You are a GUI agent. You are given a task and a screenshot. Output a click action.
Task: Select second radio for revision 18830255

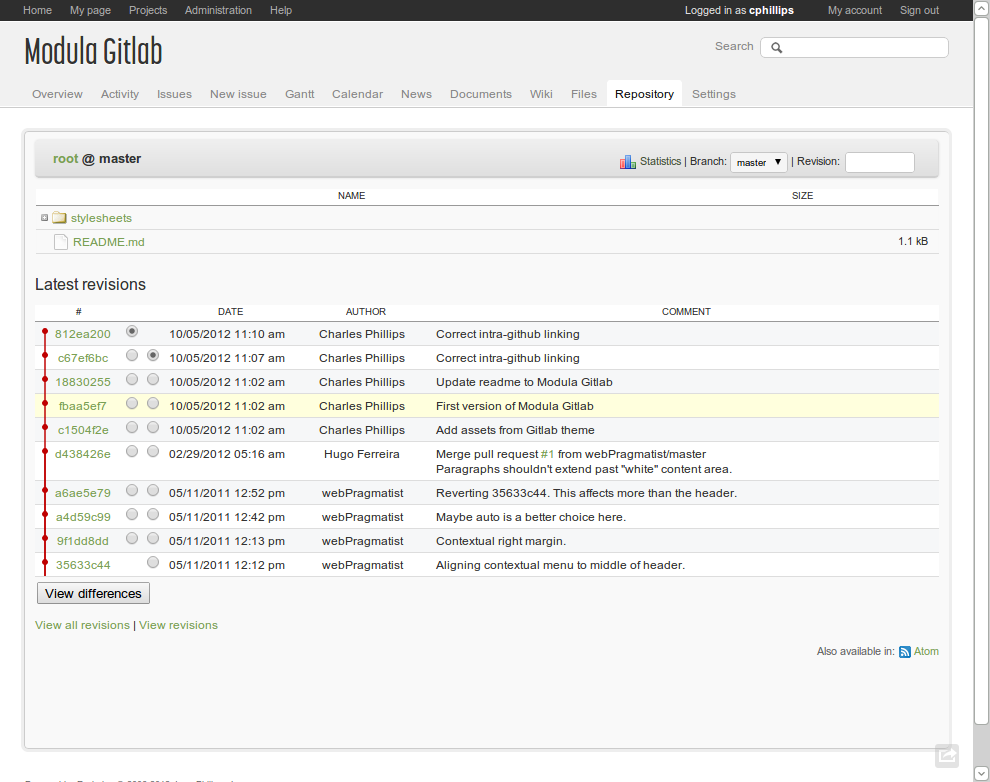(153, 379)
